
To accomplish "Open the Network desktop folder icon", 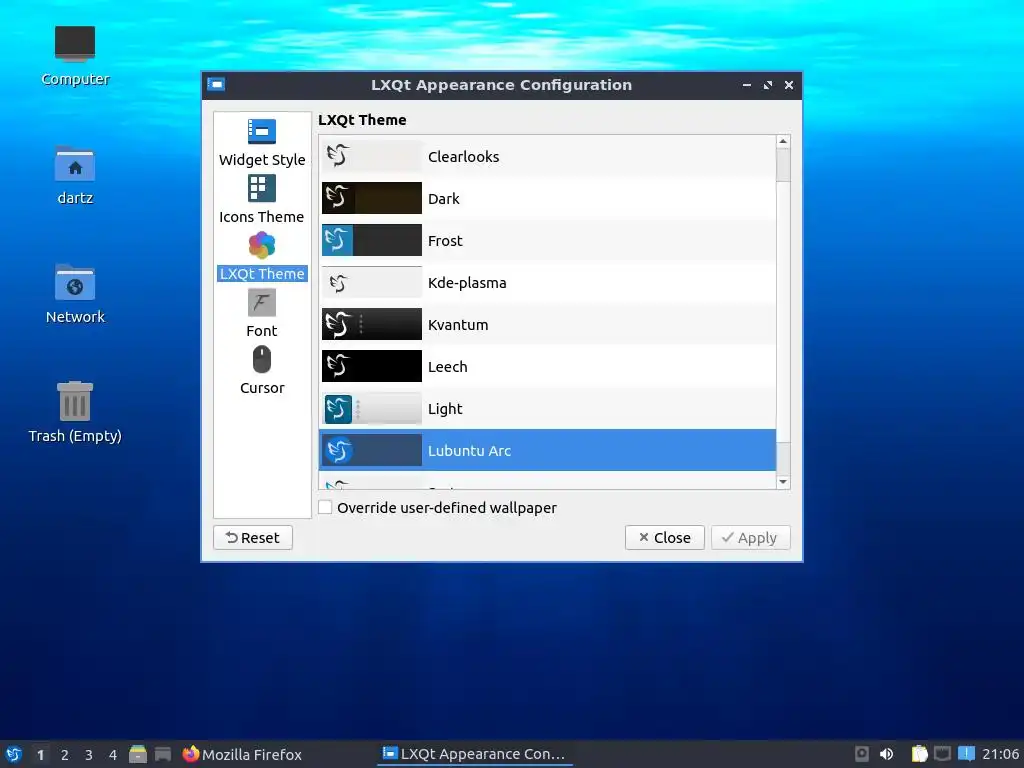I will (x=75, y=282).
